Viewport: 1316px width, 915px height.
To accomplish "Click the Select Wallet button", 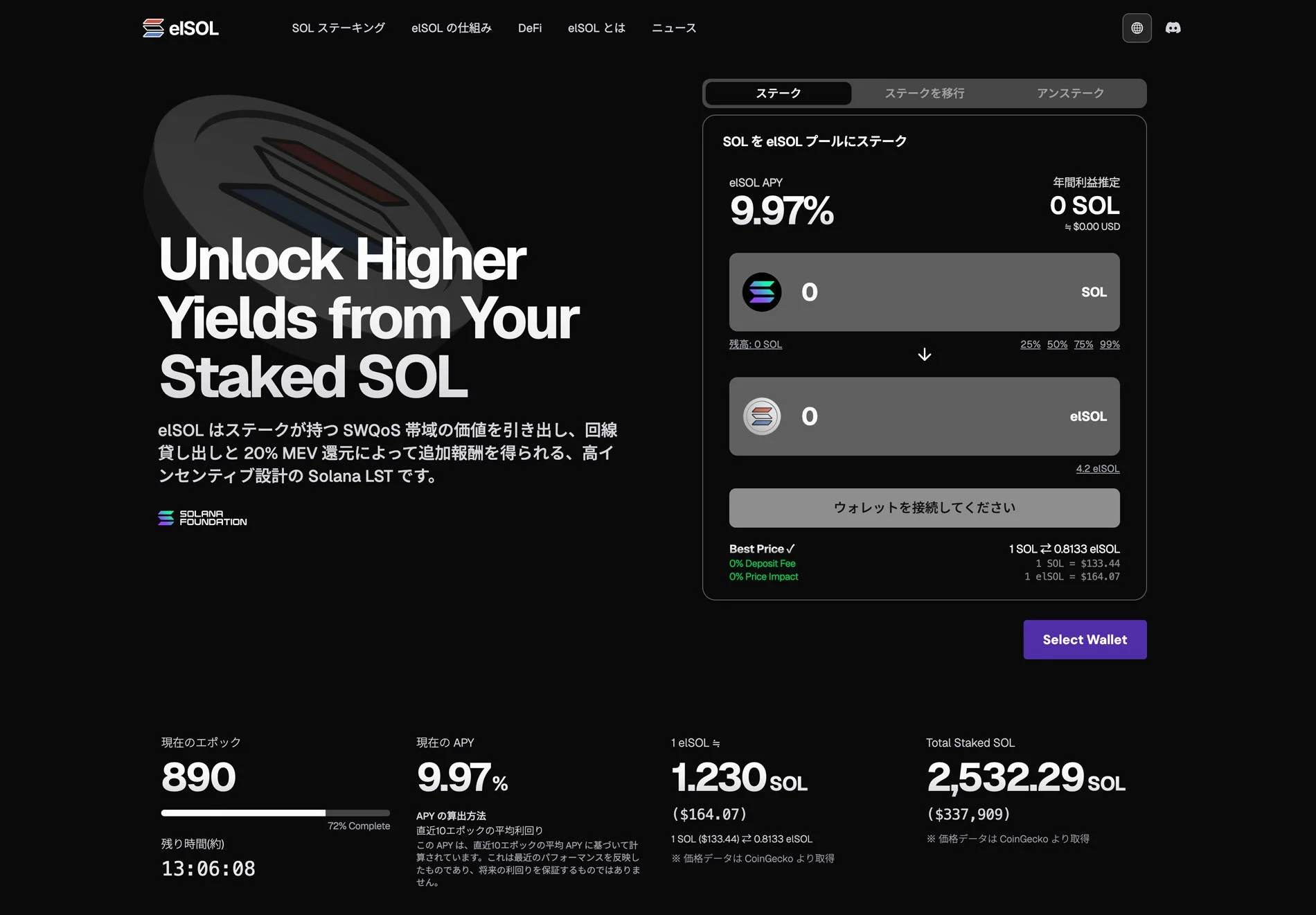I will pyautogui.click(x=1085, y=639).
